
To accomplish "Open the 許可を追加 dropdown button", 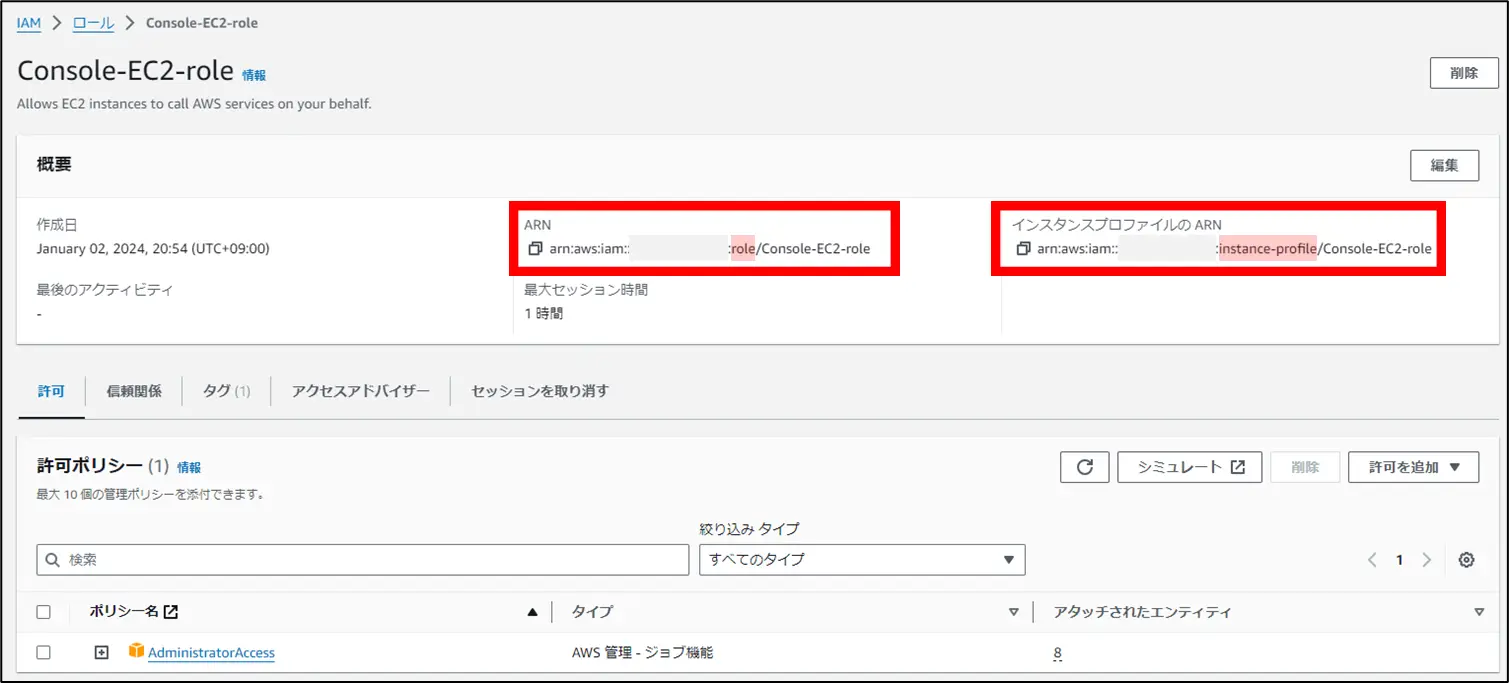I will pyautogui.click(x=1413, y=467).
